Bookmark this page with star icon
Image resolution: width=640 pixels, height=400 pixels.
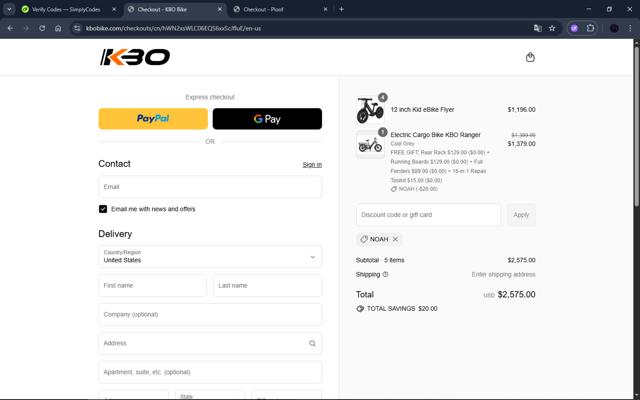552,28
